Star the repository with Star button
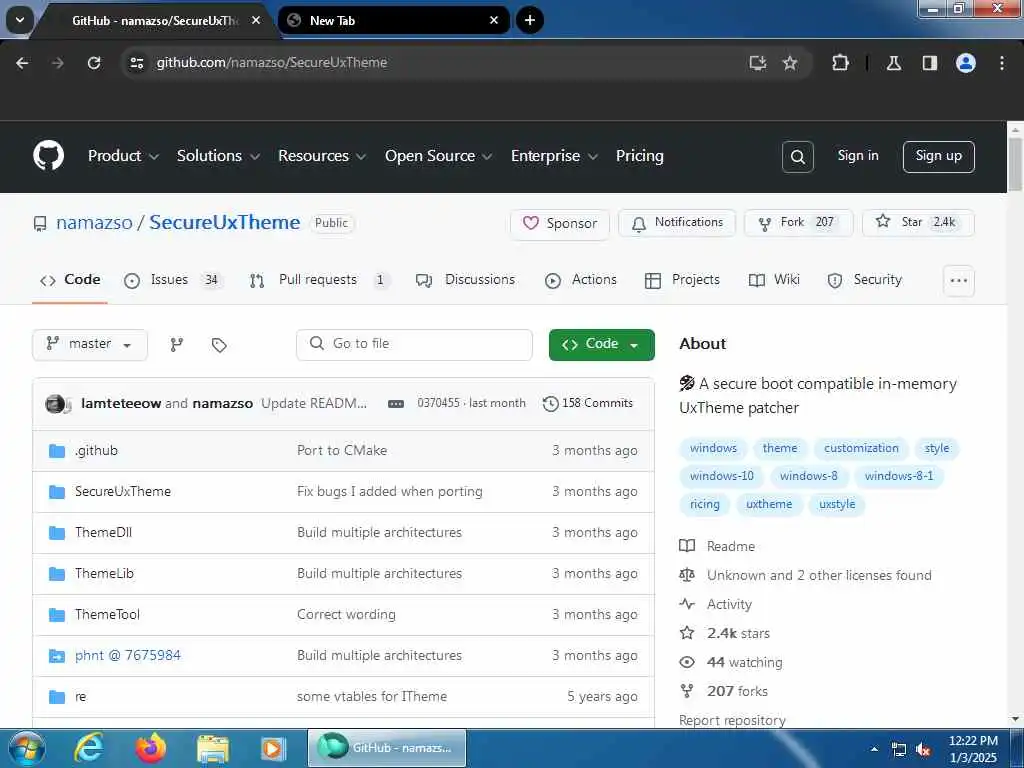 (x=918, y=223)
